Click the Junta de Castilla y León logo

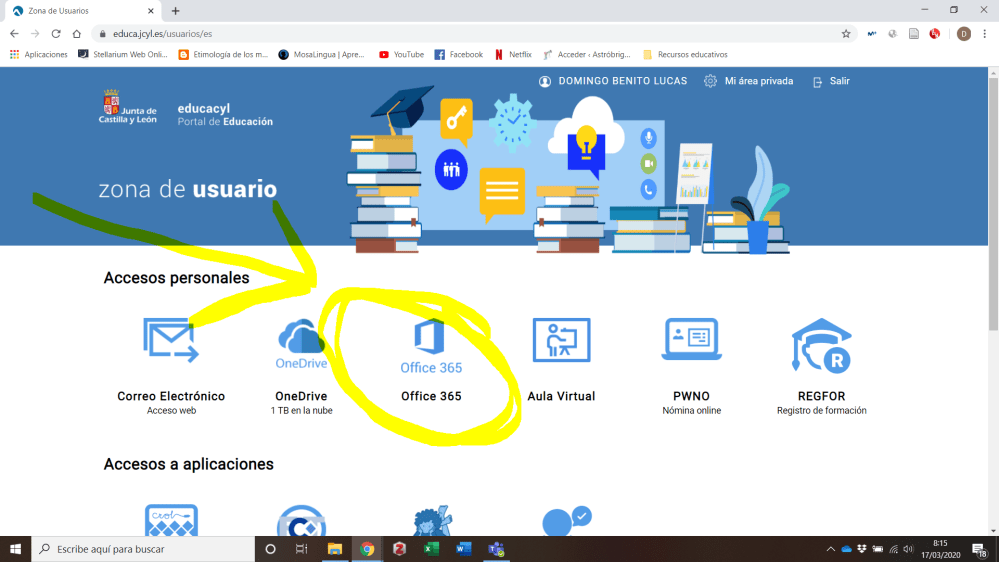pyautogui.click(x=127, y=107)
